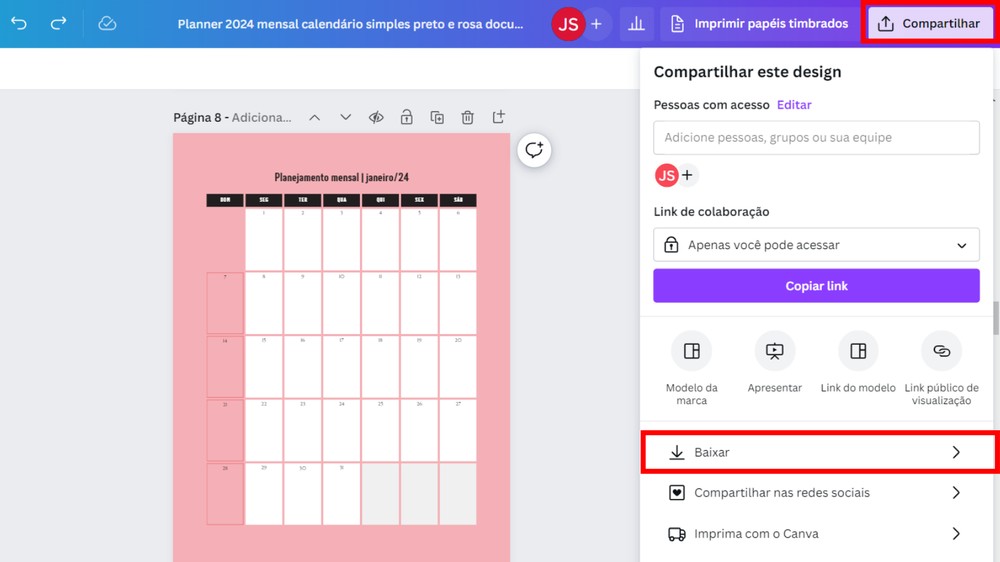Screen dimensions: 1000x562
Task: Delete page 8 with the trash icon
Action: point(467,117)
